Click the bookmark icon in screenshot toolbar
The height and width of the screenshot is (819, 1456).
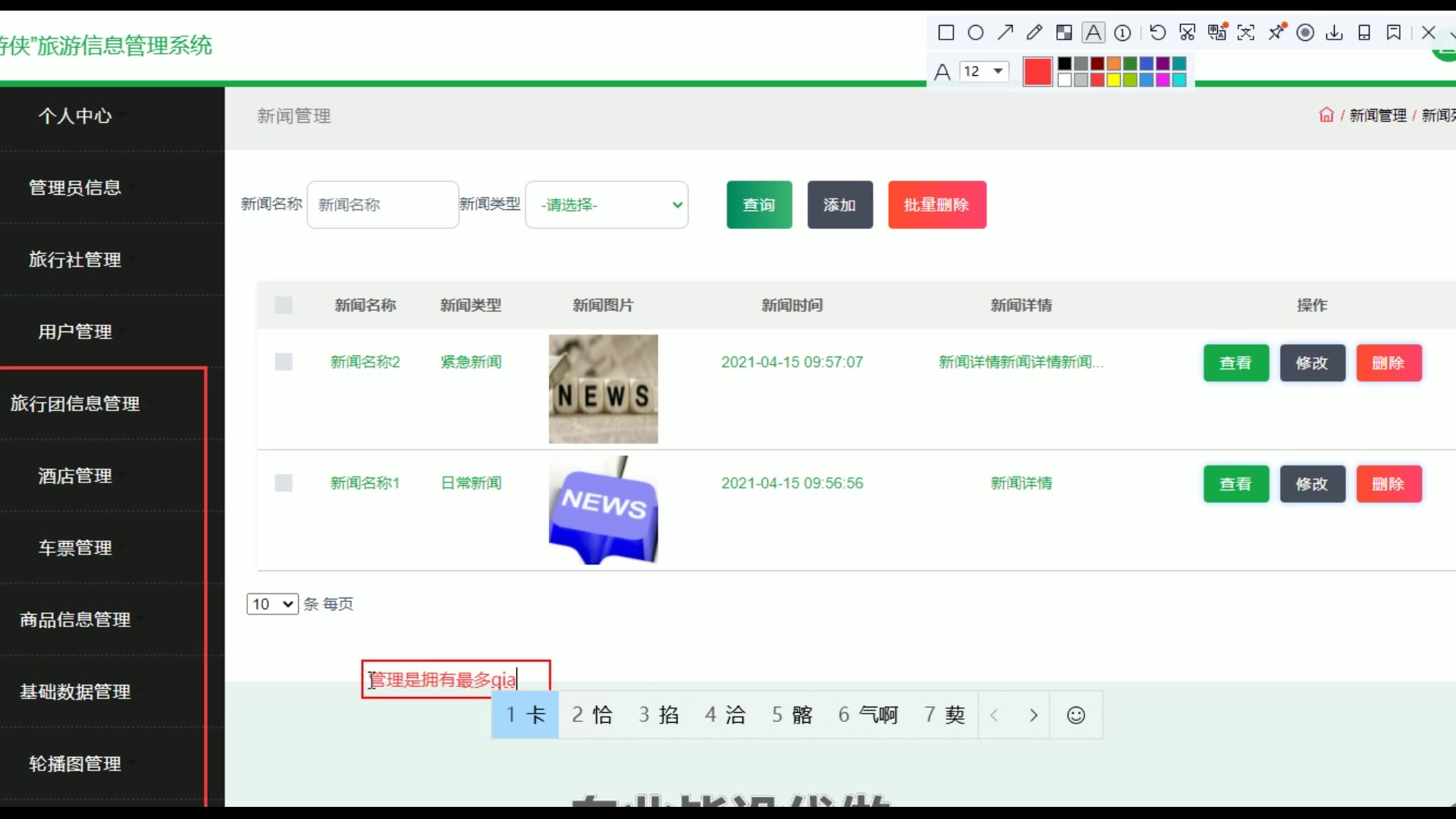pos(1394,33)
